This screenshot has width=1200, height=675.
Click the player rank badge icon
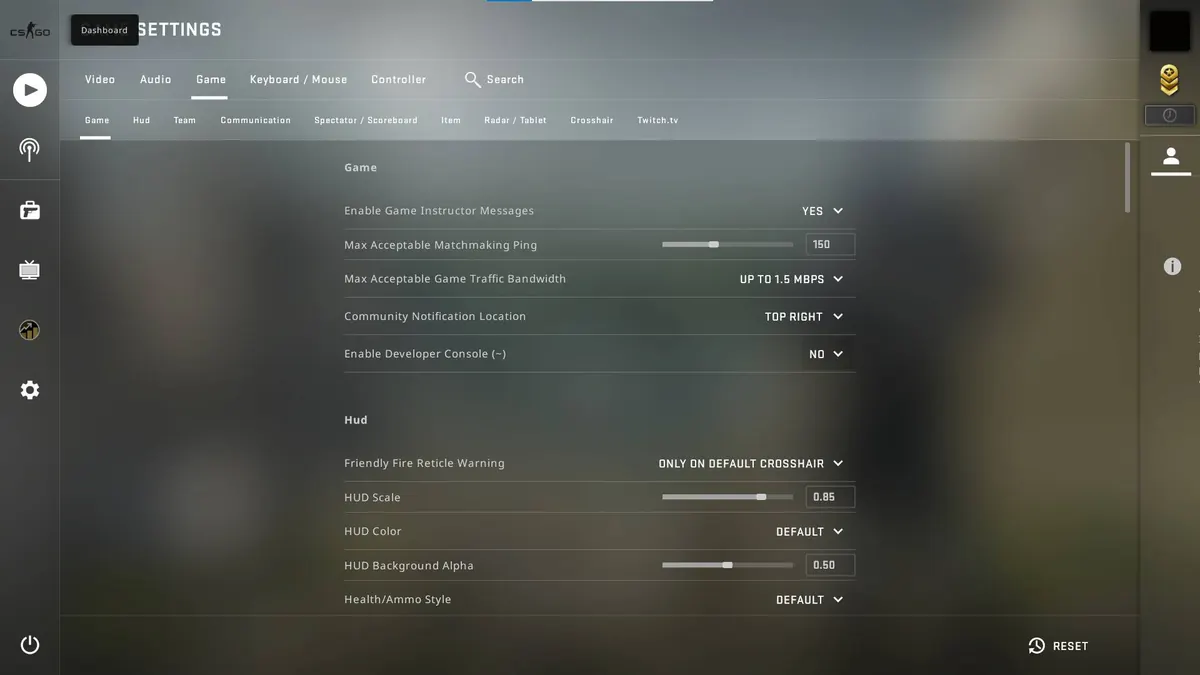coord(1169,80)
